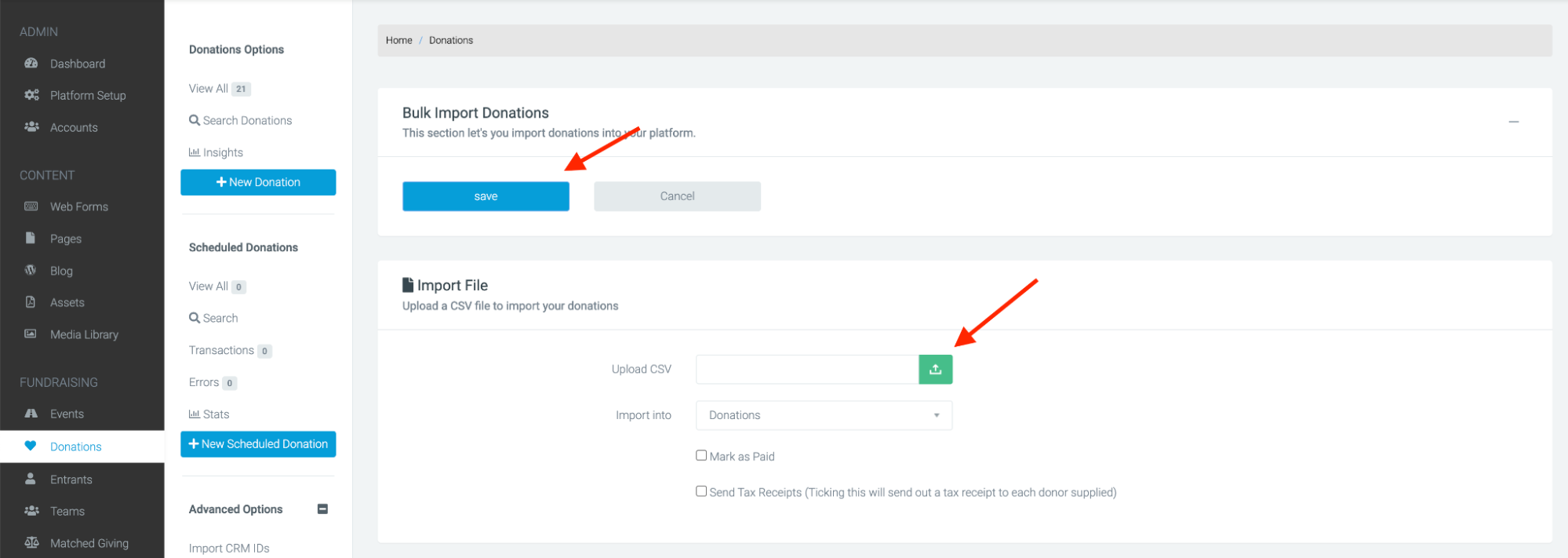Enable the Send Tax Receipts checkbox

[701, 491]
